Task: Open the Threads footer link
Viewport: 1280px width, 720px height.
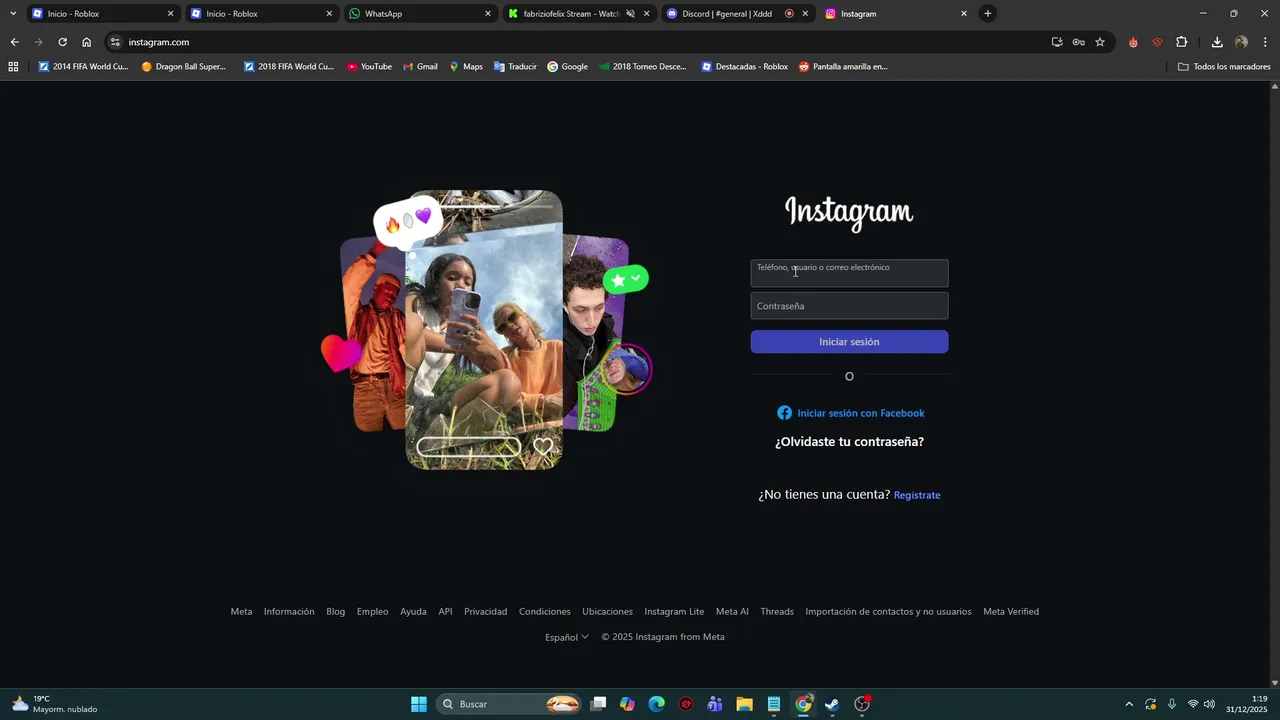Action: click(777, 612)
